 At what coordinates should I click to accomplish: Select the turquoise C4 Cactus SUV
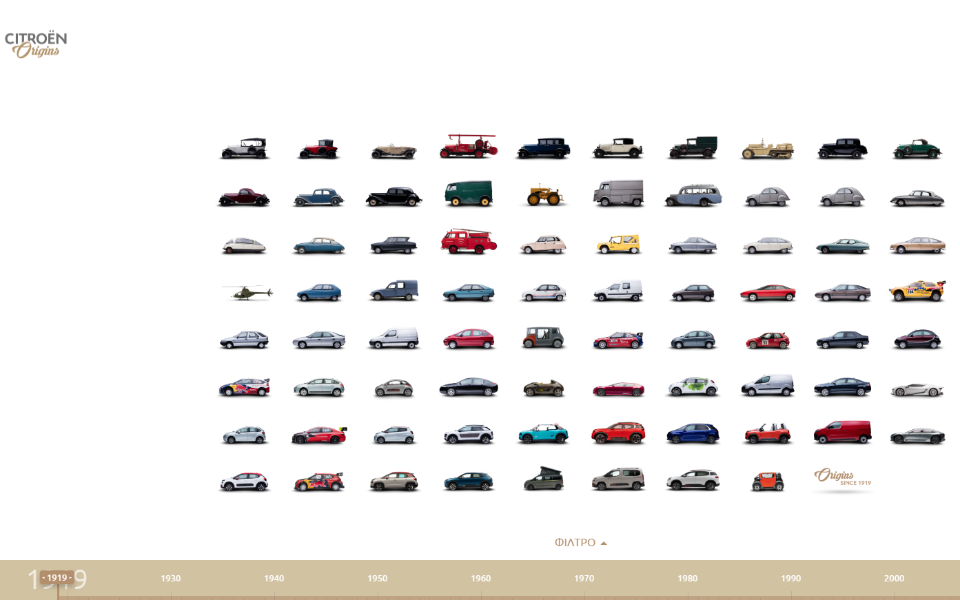point(543,434)
